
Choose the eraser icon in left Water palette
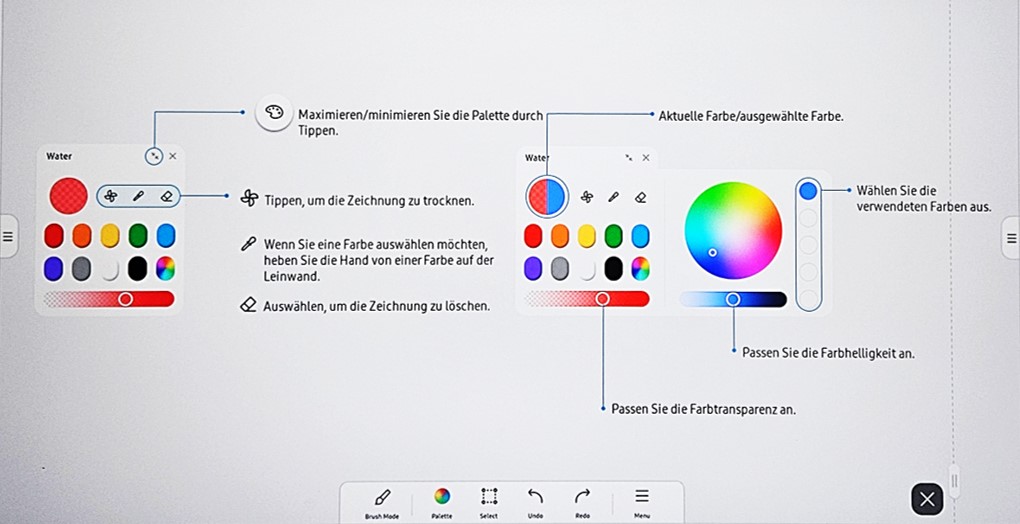pos(166,196)
